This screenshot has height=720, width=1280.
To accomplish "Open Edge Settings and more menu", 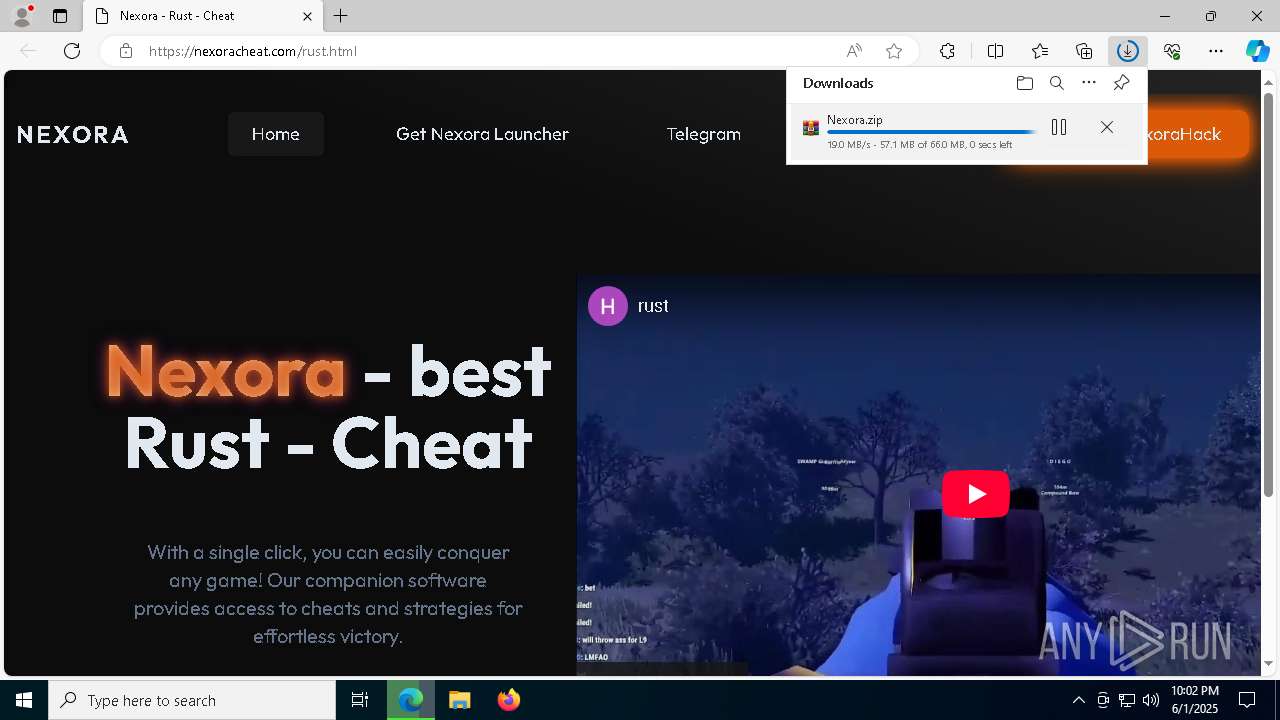I will click(1216, 51).
